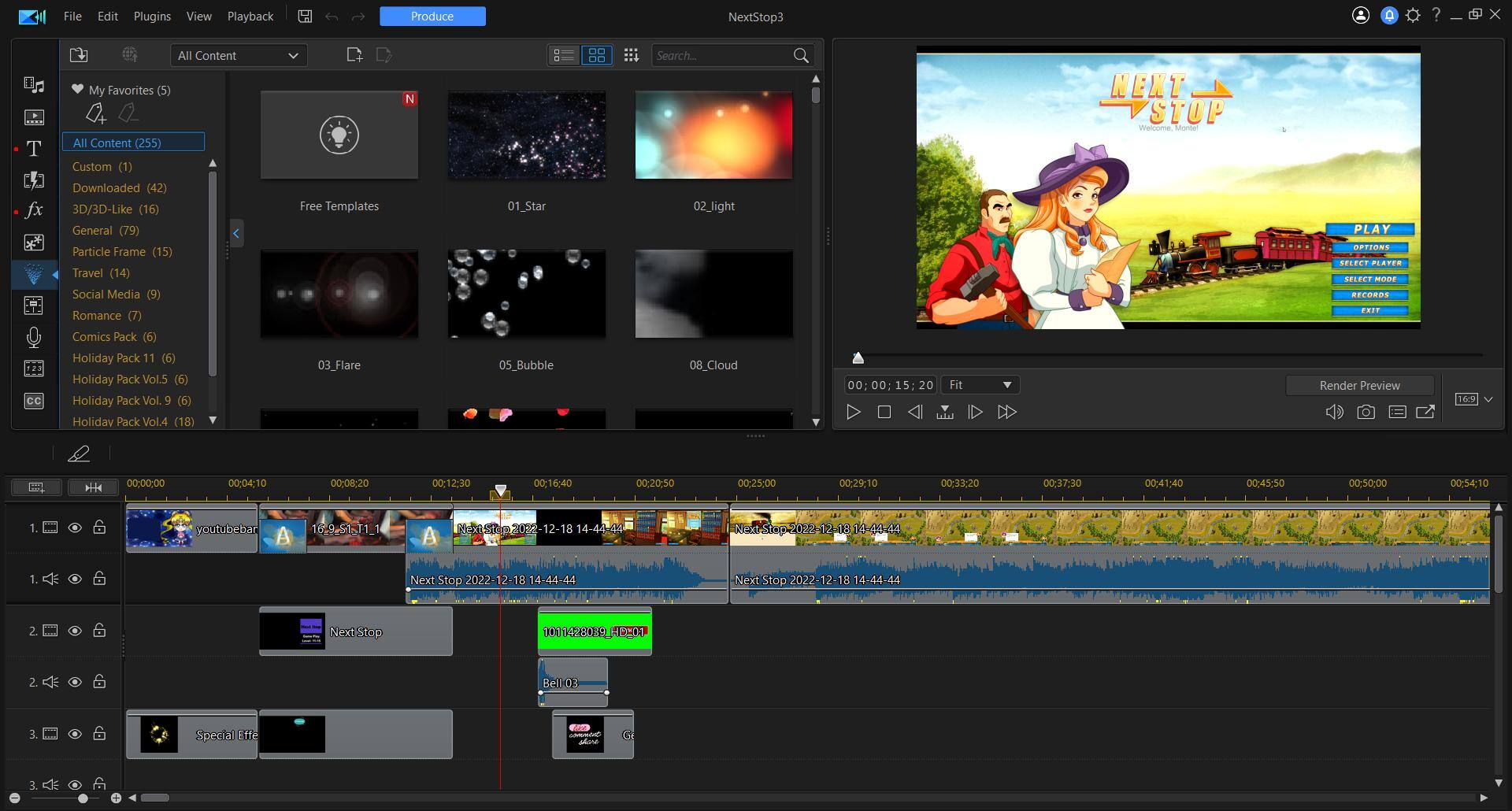This screenshot has width=1512, height=811.
Task: Take a snapshot with the camera icon
Action: tap(1366, 412)
